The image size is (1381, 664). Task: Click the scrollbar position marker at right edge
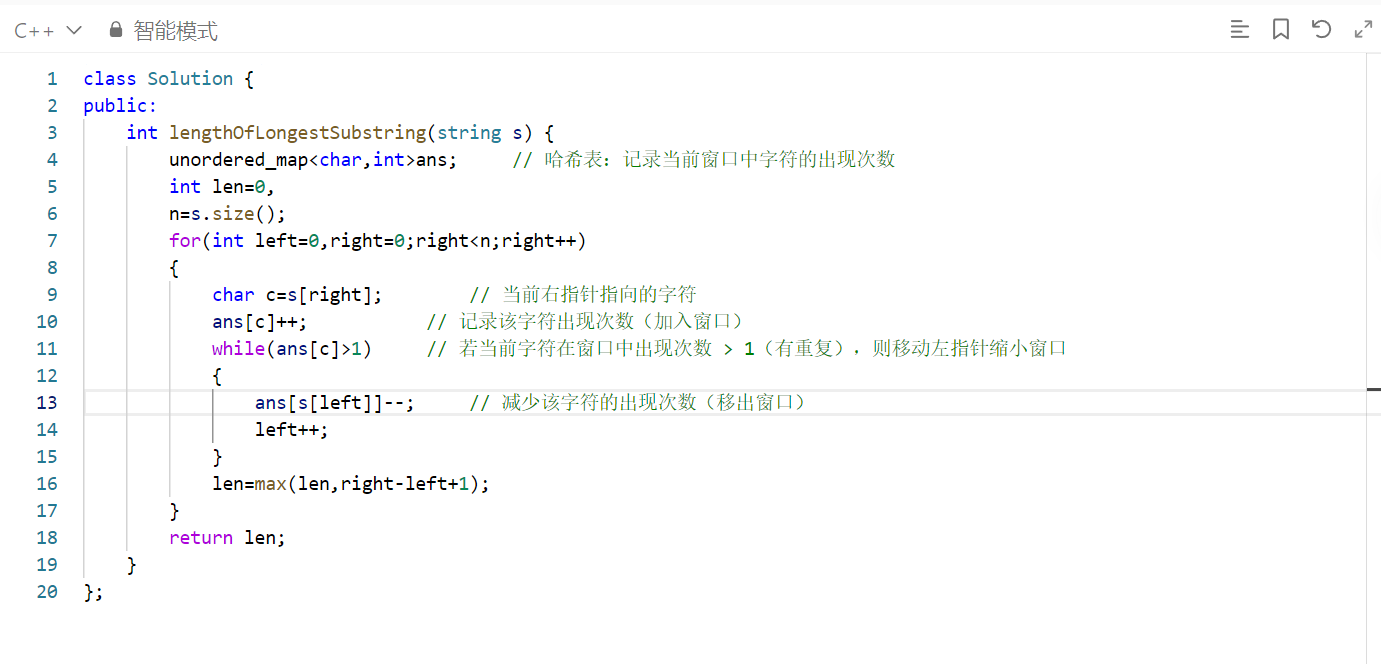pos(1374,389)
